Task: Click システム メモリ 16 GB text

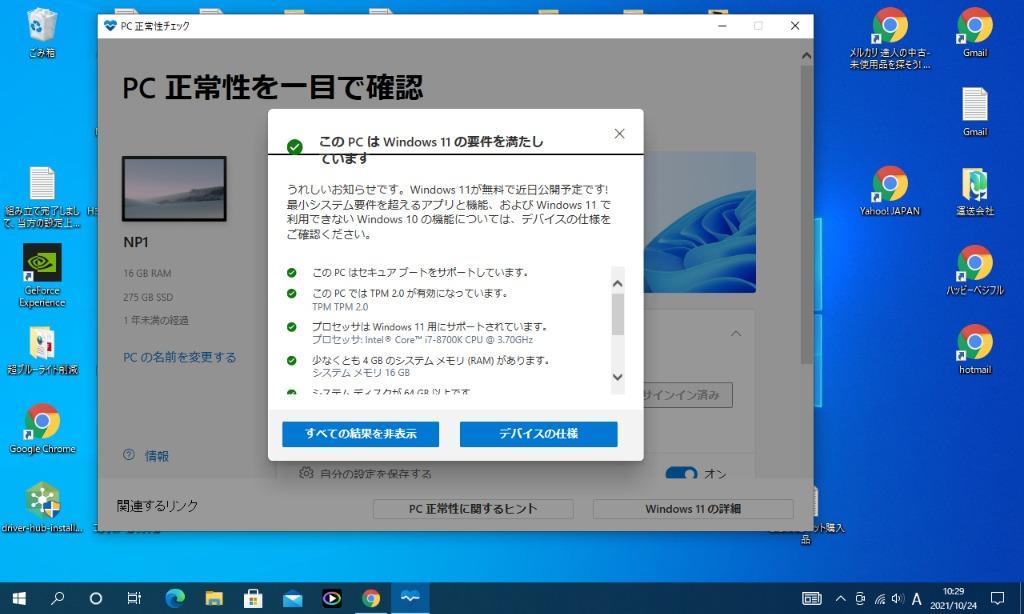Action: [x=360, y=372]
